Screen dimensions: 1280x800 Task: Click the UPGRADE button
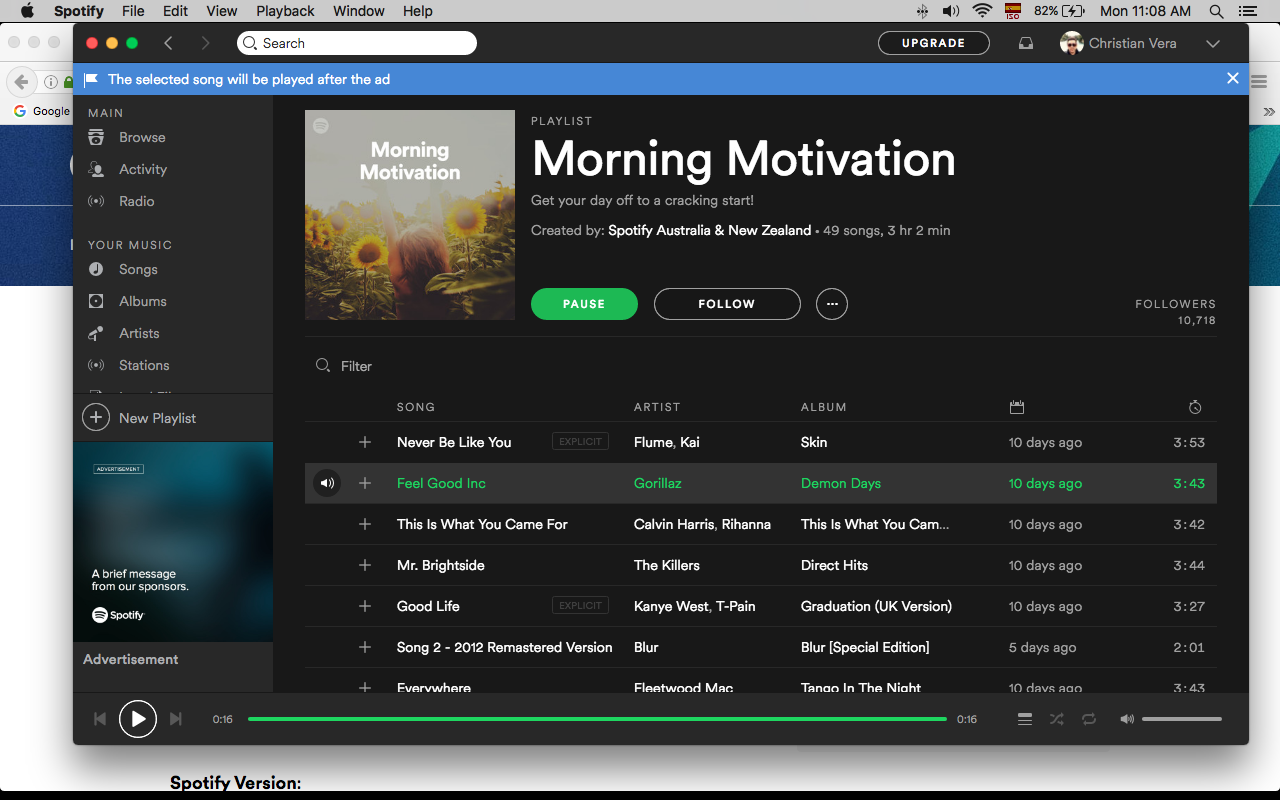click(x=934, y=43)
